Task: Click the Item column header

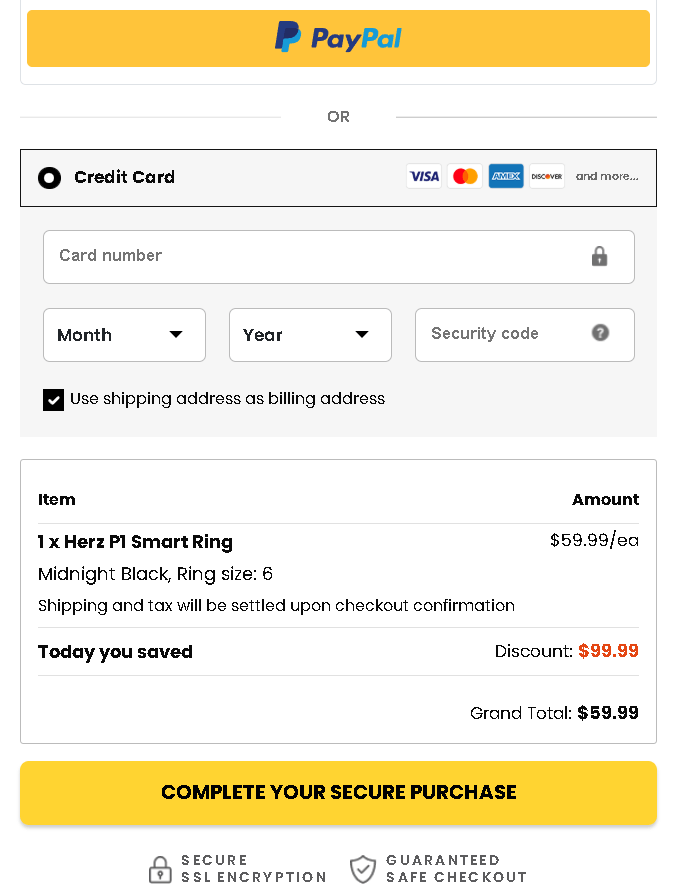Action: coord(56,499)
